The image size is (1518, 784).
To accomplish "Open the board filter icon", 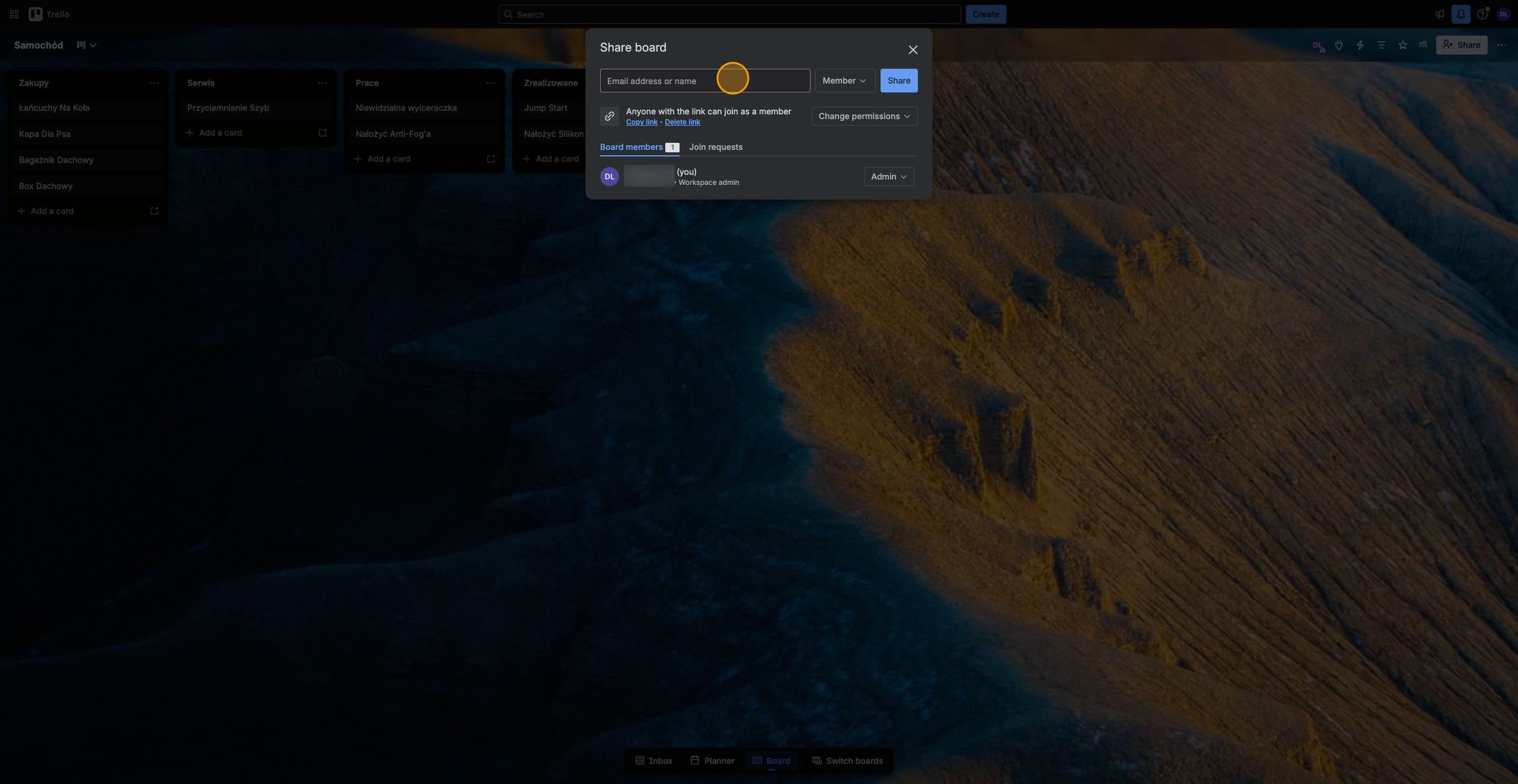I will pos(1381,45).
